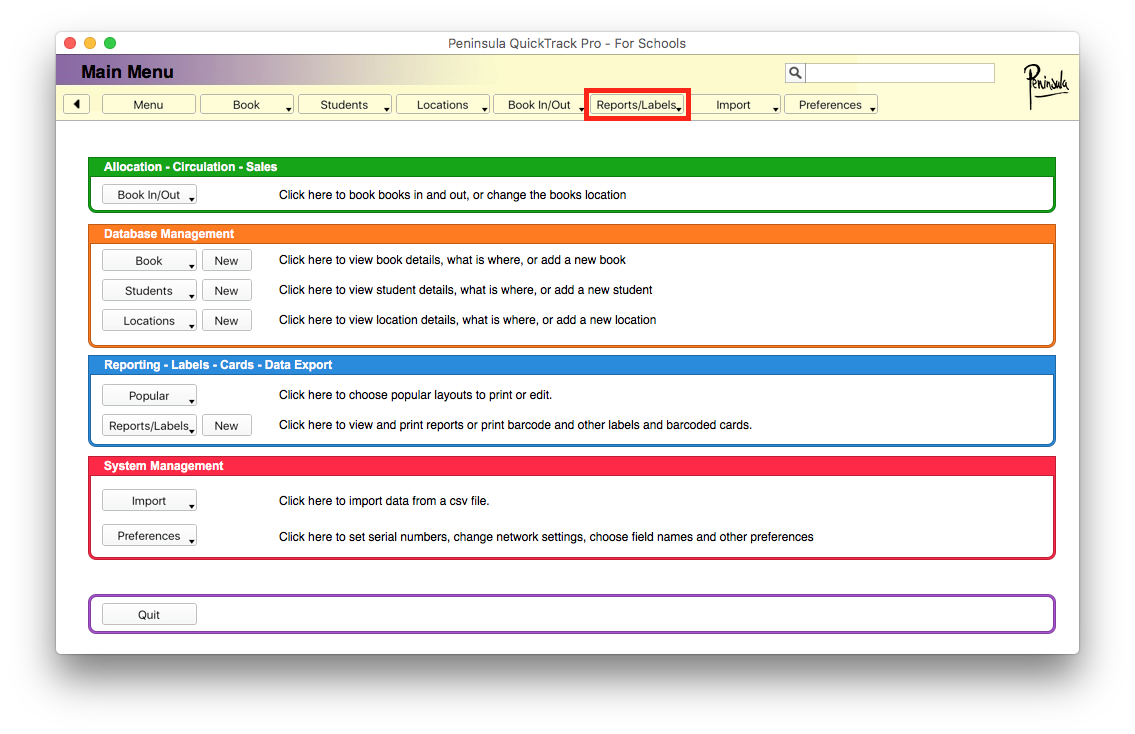Click the view and print reports description text
Viewport: 1135px width, 734px height.
pyautogui.click(x=515, y=425)
